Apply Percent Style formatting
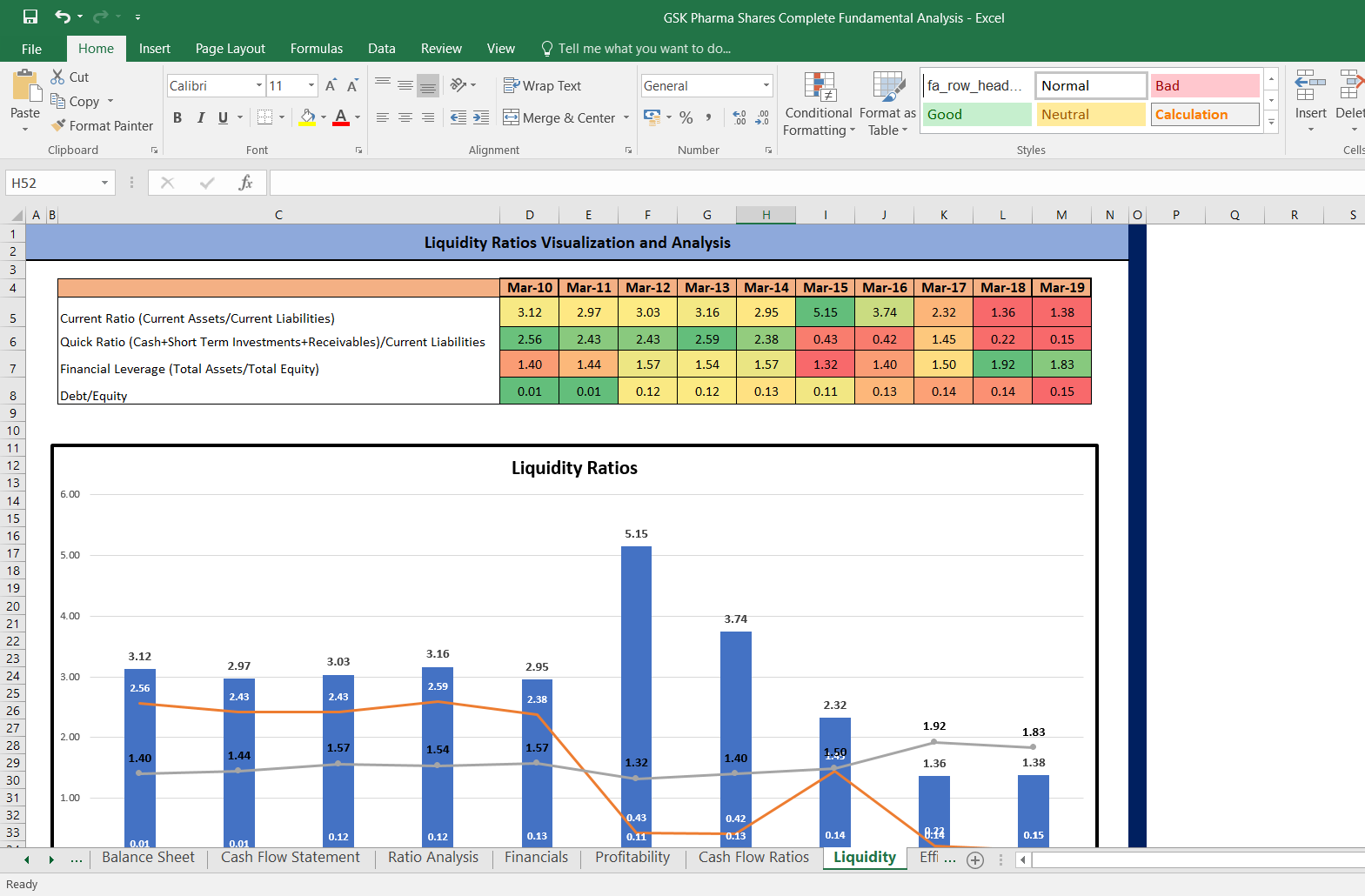Screen dimensions: 1365x896 pos(686,117)
